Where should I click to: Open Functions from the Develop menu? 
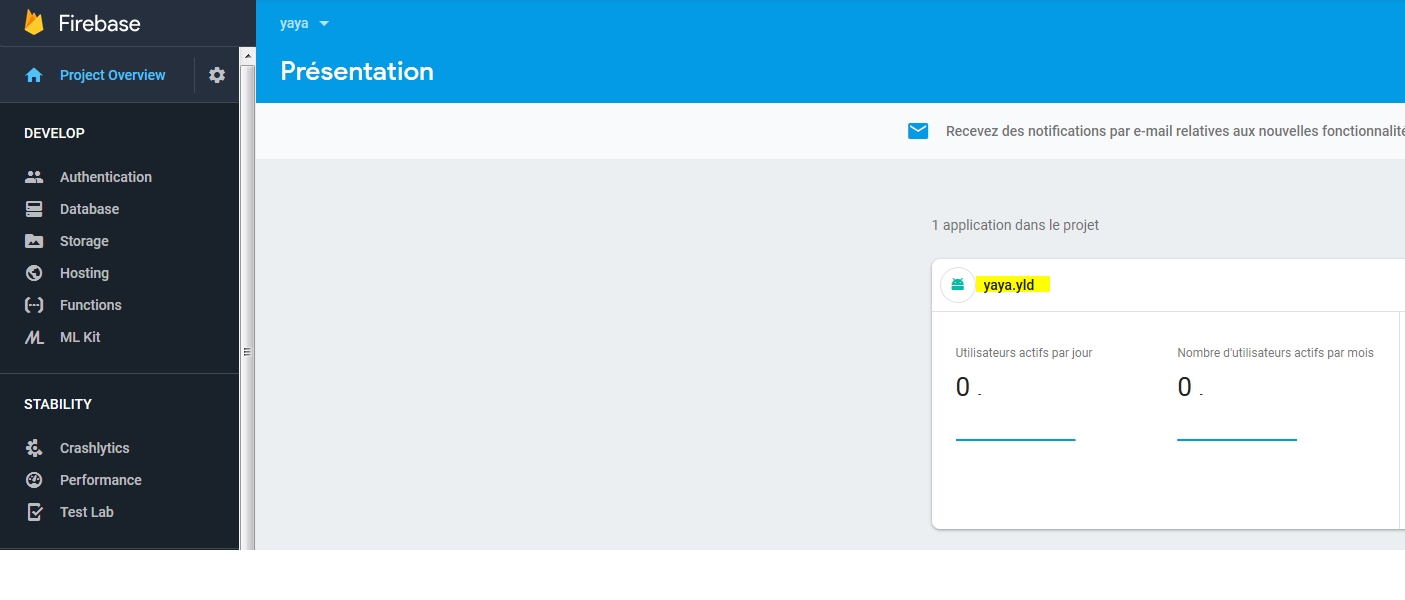(90, 305)
